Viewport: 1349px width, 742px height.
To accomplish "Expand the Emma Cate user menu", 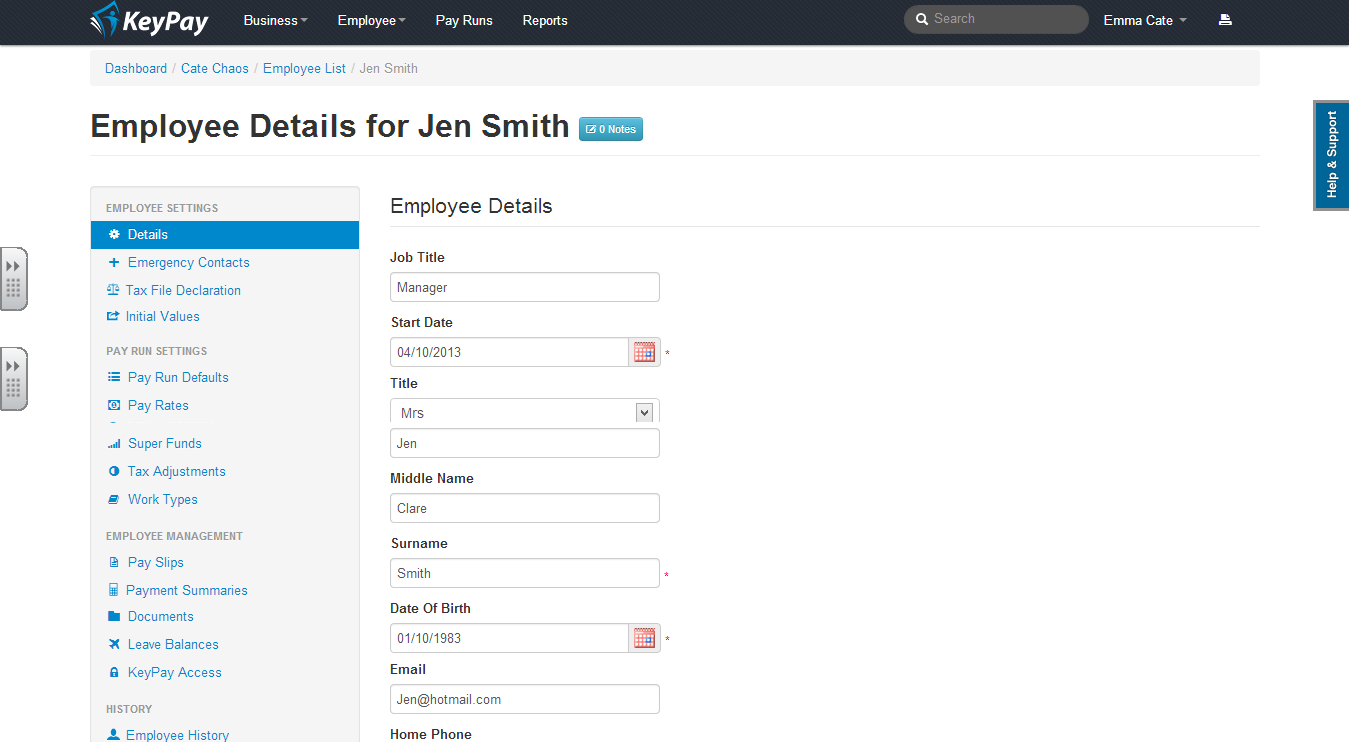I will point(1145,20).
